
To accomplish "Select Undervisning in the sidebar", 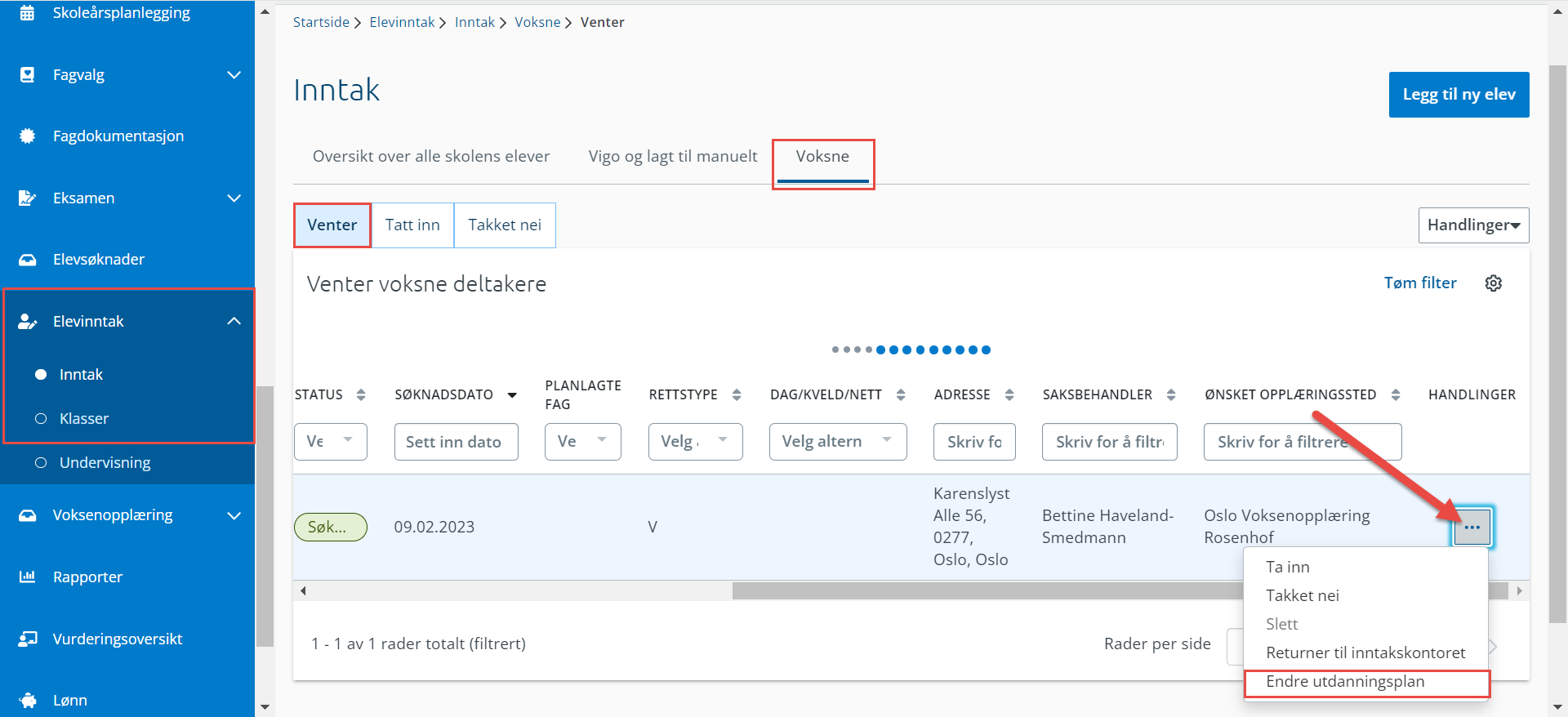I will point(105,462).
